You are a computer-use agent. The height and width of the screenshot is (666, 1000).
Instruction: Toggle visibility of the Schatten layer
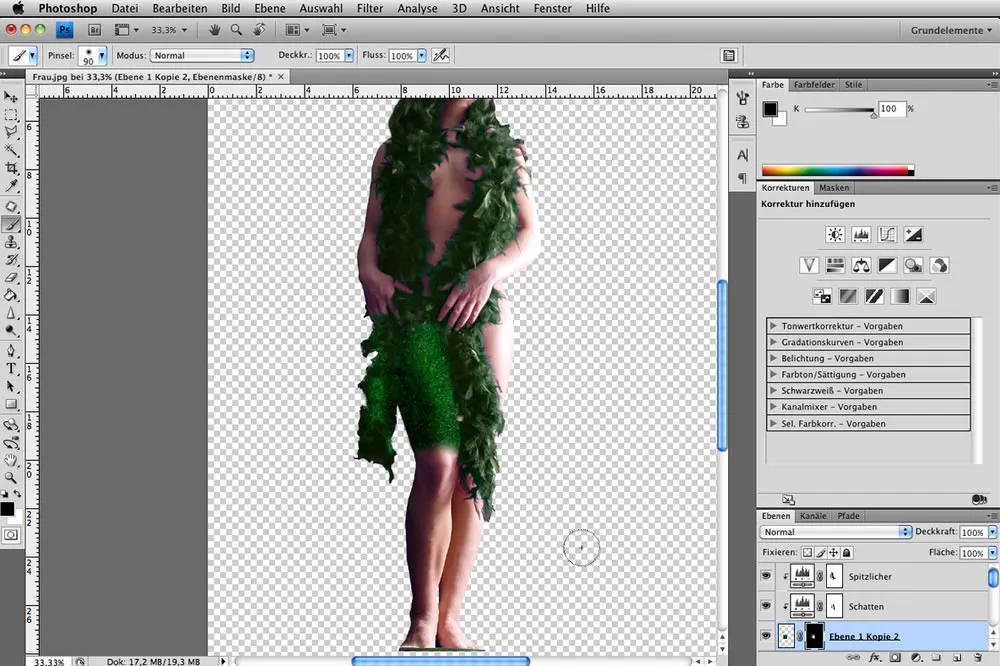766,607
